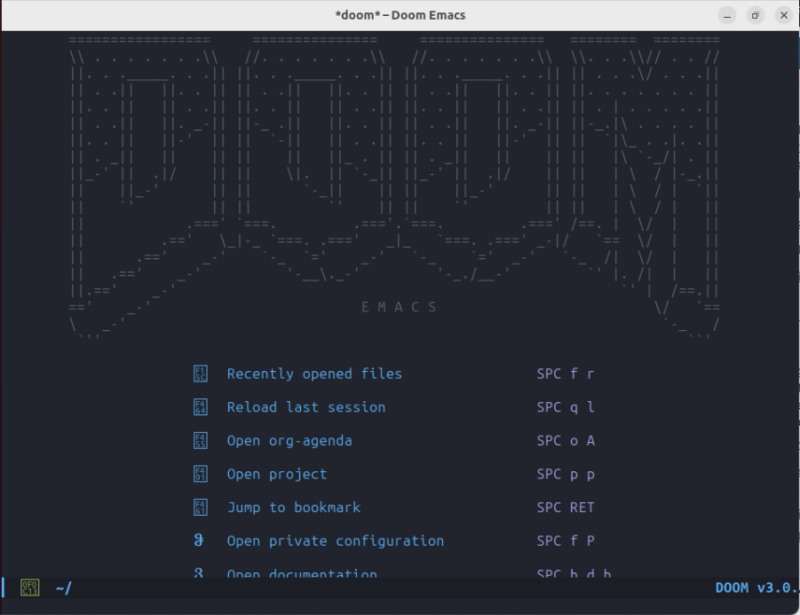Open private configuration
The image size is (800, 615).
tap(336, 541)
